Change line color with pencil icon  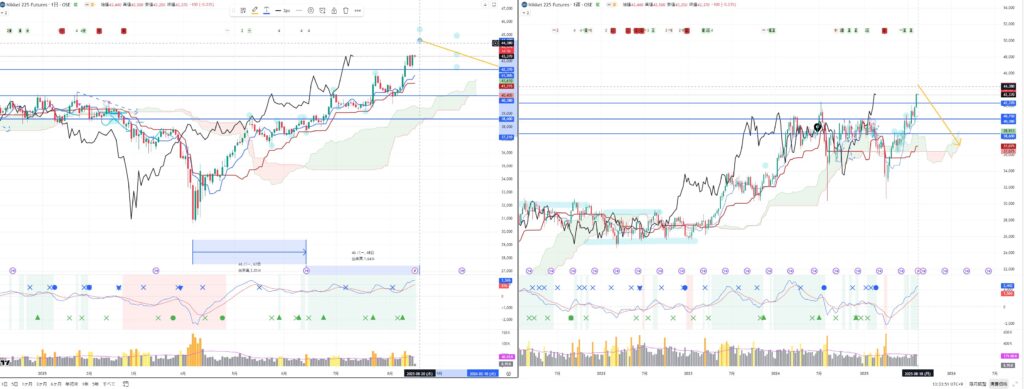coord(255,10)
